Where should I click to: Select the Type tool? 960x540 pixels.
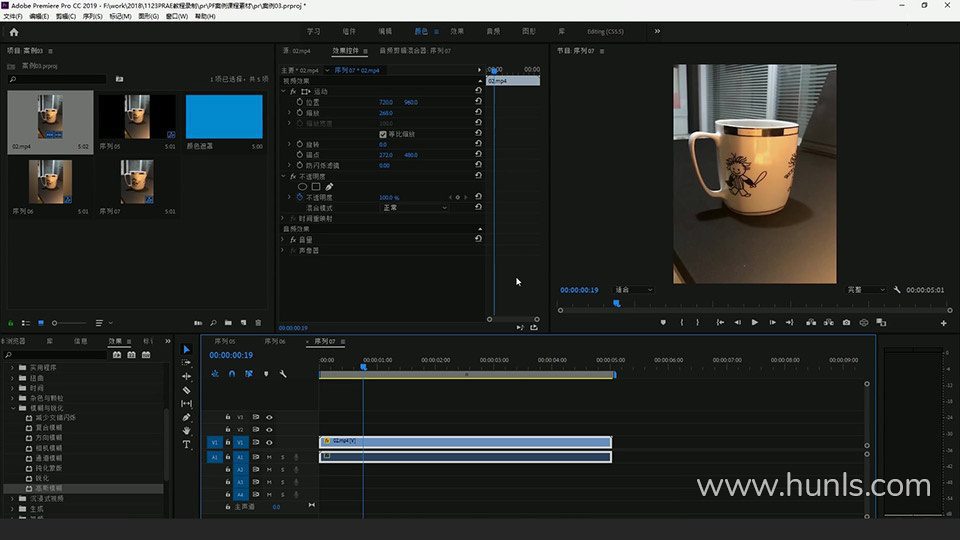point(186,444)
